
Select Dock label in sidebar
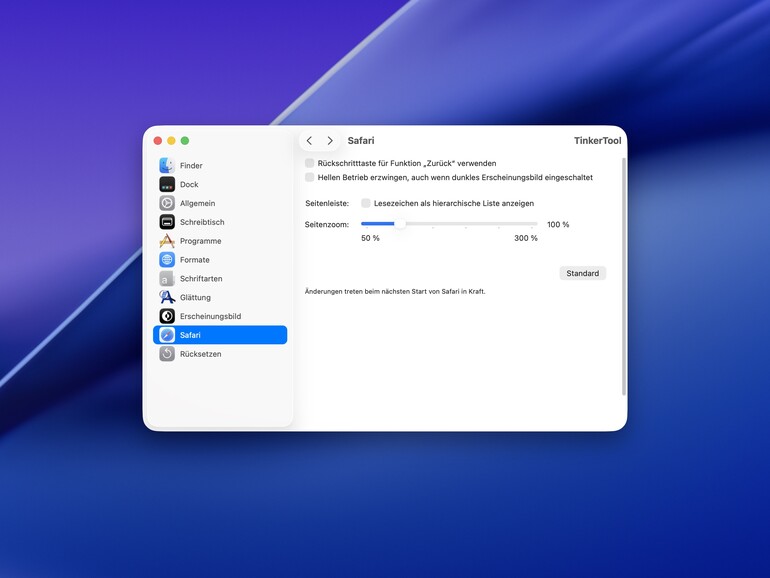click(x=189, y=184)
